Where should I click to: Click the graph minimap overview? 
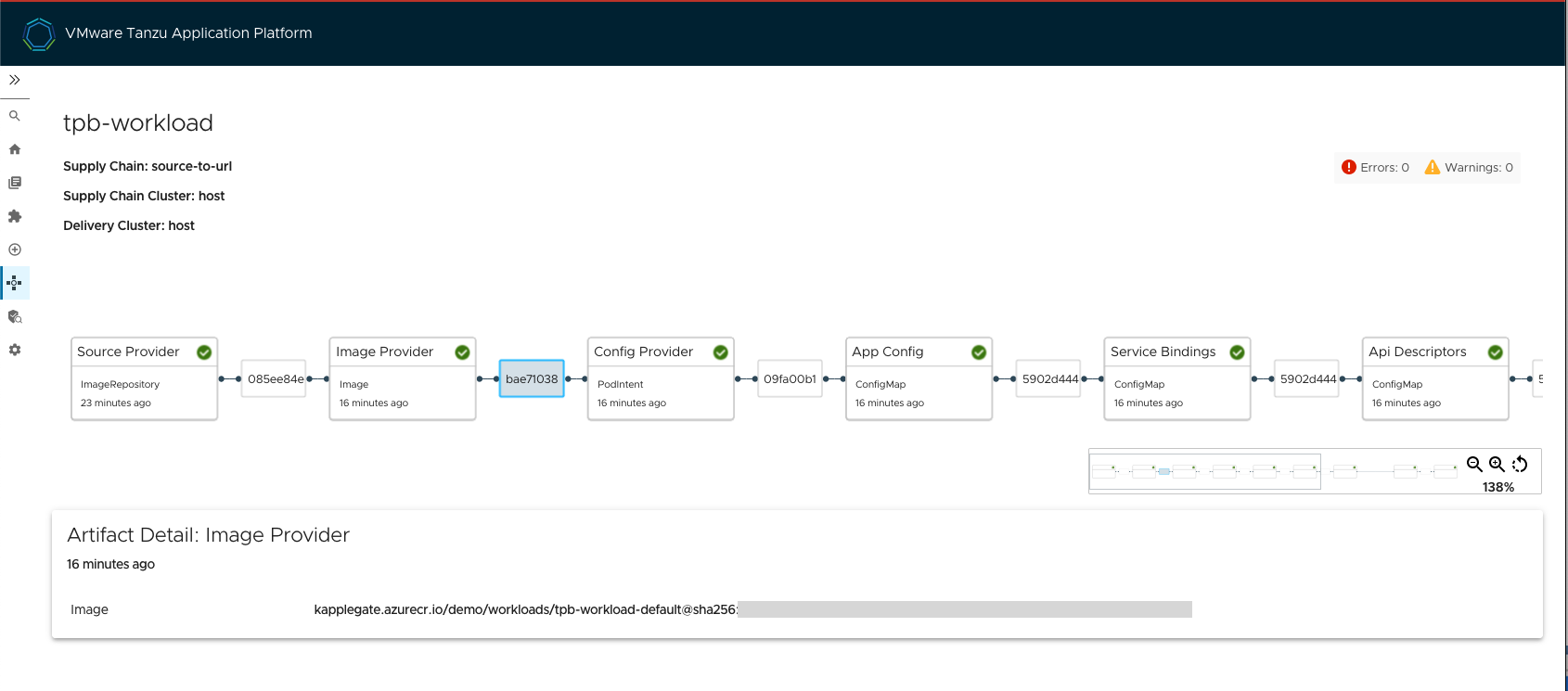tap(1275, 471)
